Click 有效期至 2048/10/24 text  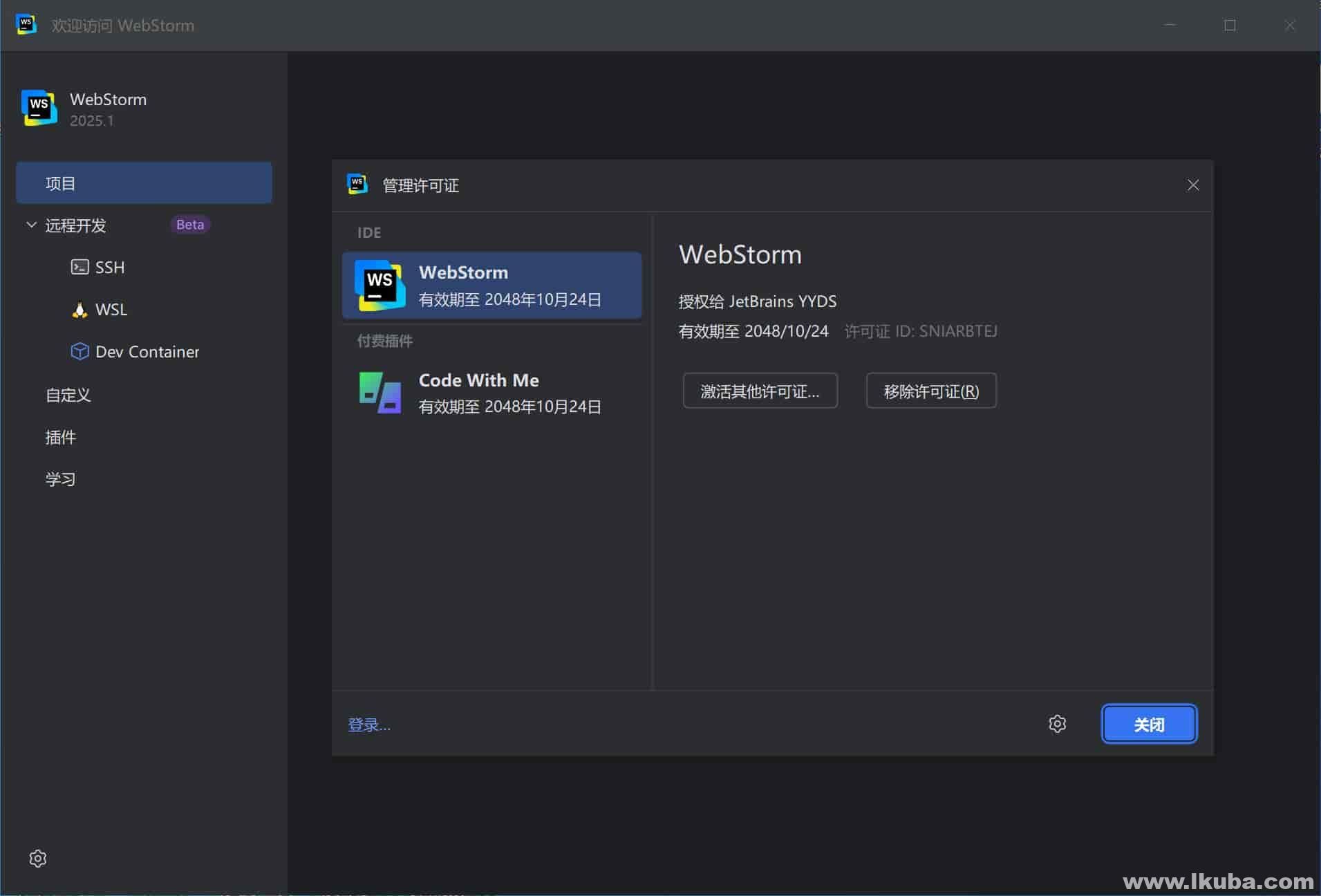[x=753, y=331]
